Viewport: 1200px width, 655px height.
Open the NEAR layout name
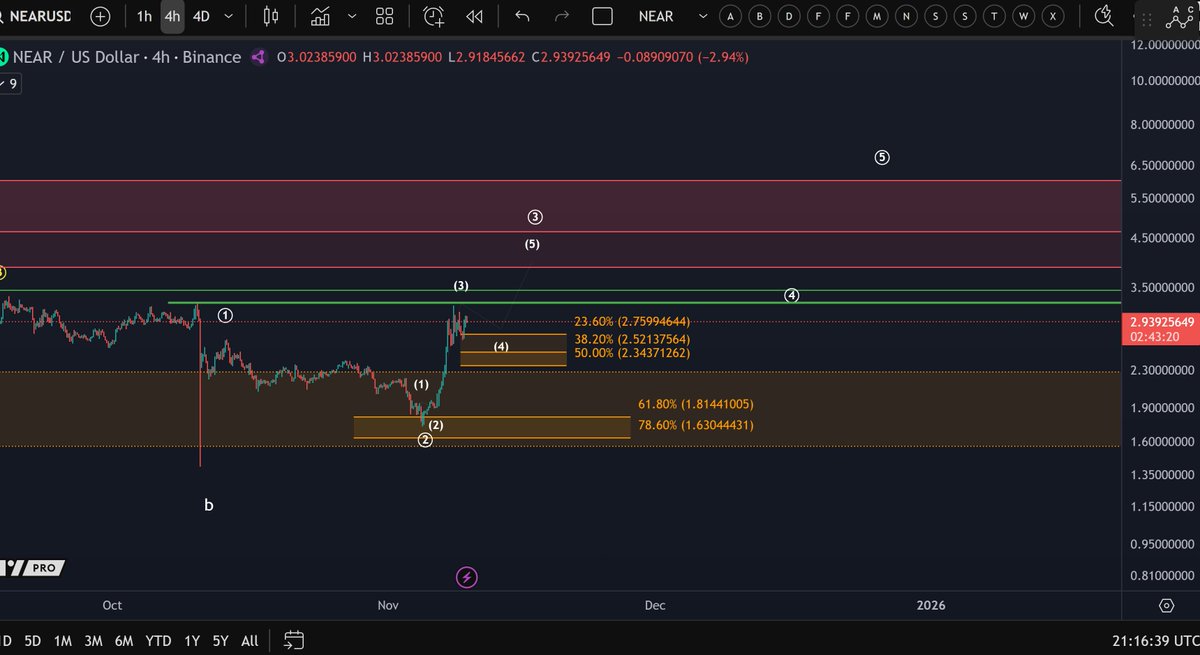tap(656, 16)
